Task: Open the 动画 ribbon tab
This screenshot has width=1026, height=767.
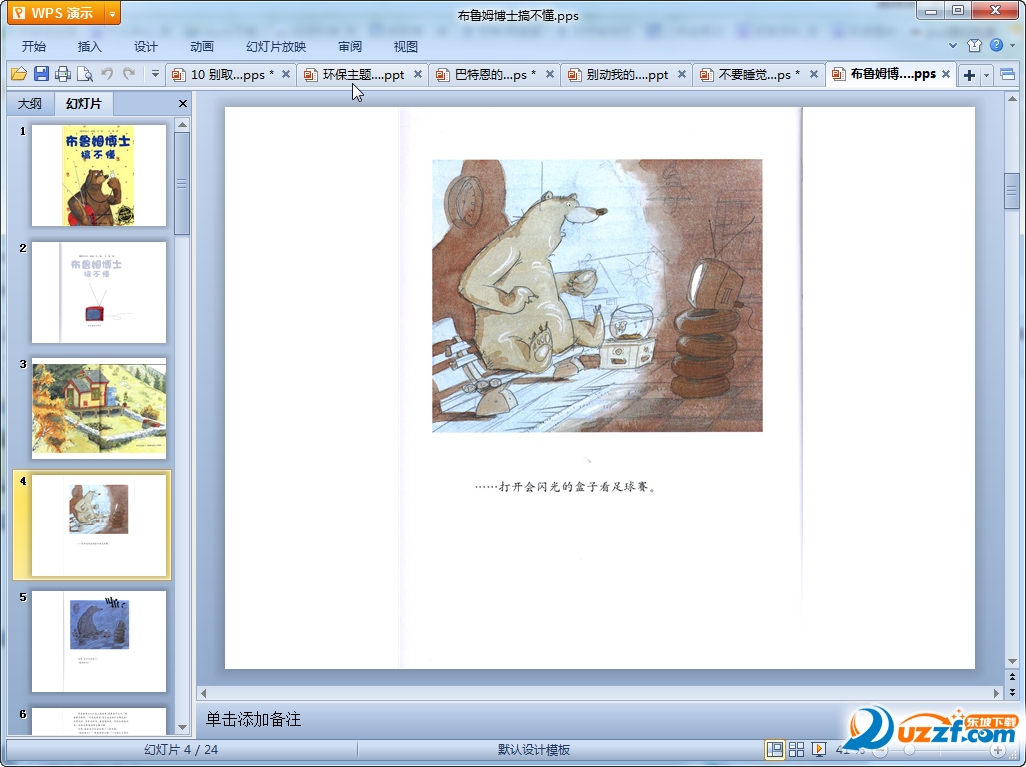Action: point(202,46)
